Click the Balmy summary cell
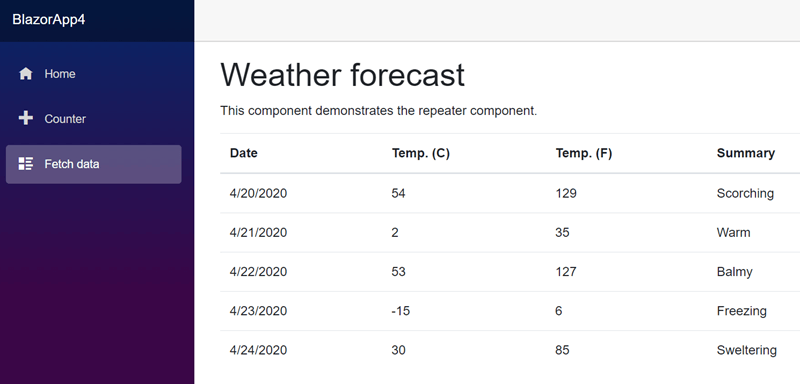The height and width of the screenshot is (384, 800). pos(735,272)
